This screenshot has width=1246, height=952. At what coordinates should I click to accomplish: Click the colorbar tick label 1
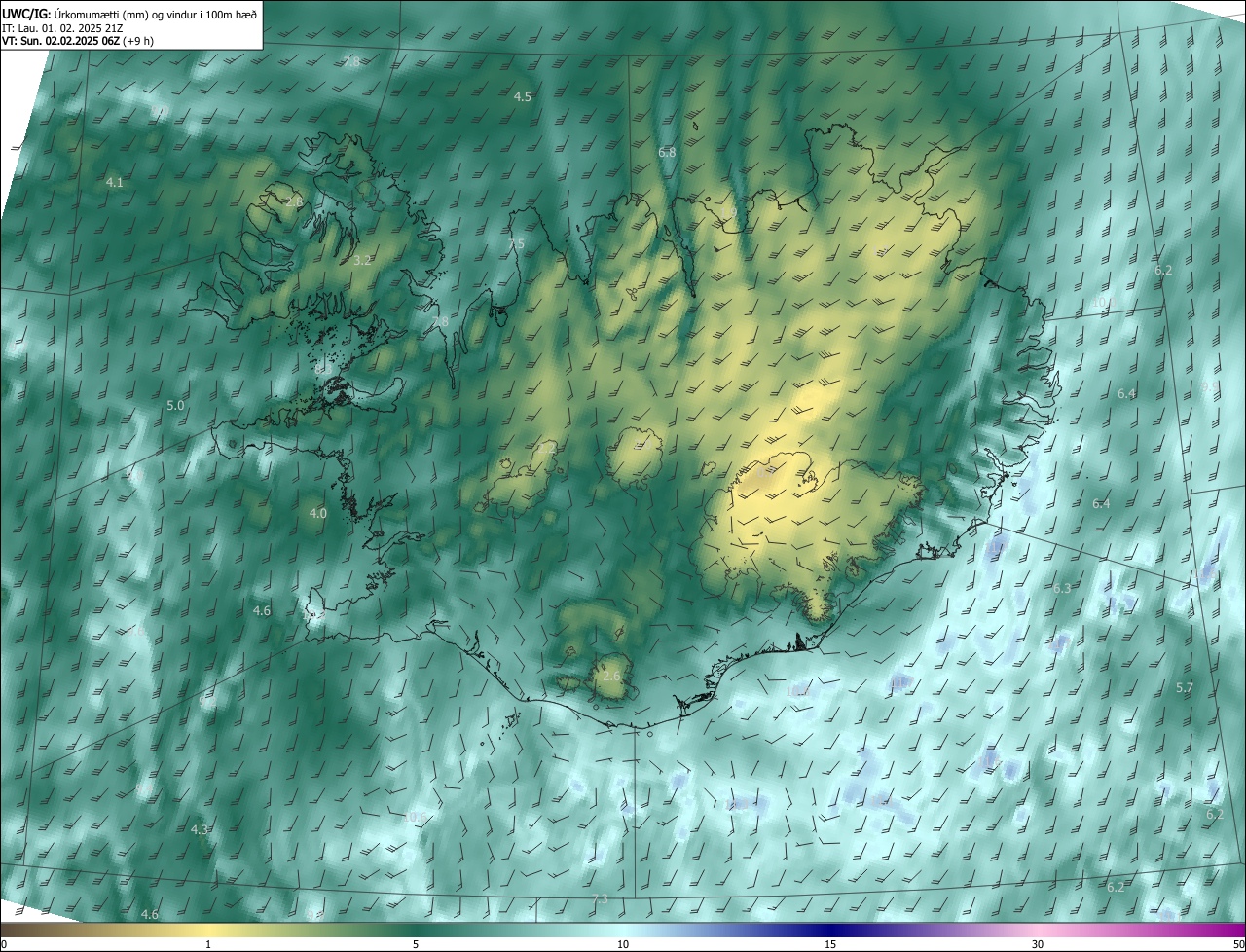coord(208,944)
